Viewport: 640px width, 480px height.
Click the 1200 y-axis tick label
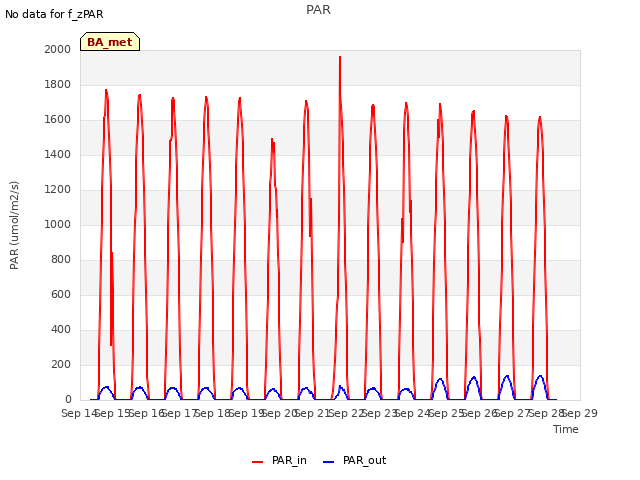click(x=58, y=189)
